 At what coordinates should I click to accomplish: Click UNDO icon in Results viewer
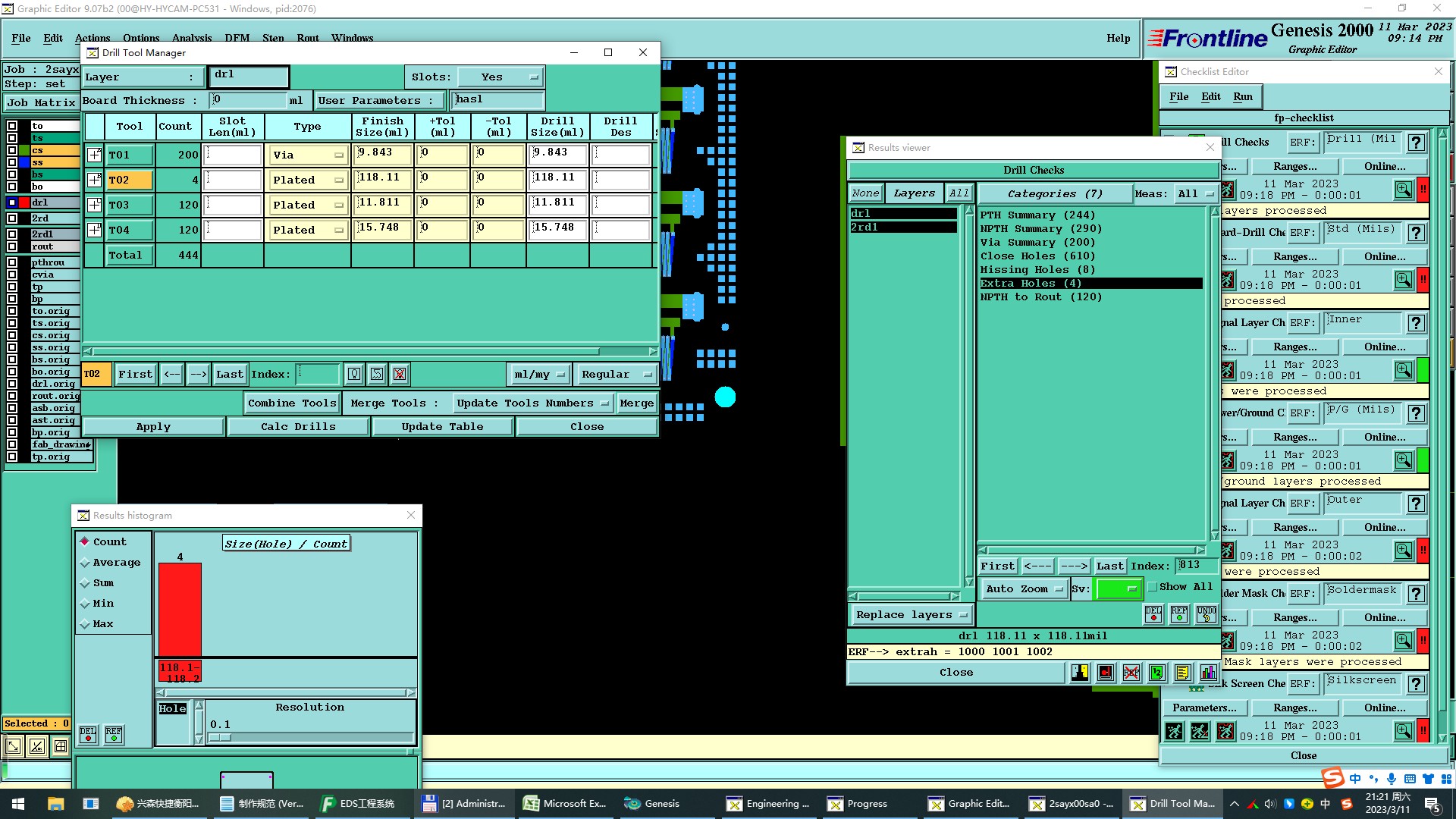[1206, 613]
